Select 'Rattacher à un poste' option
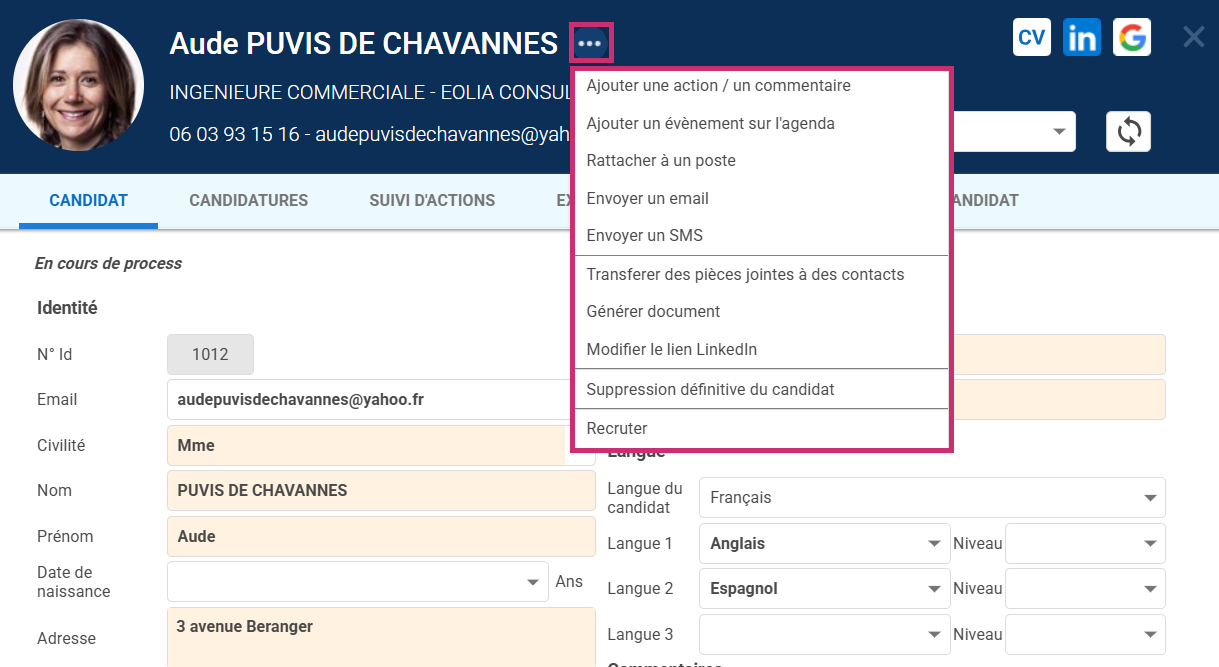This screenshot has width=1219, height=667. tap(661, 161)
